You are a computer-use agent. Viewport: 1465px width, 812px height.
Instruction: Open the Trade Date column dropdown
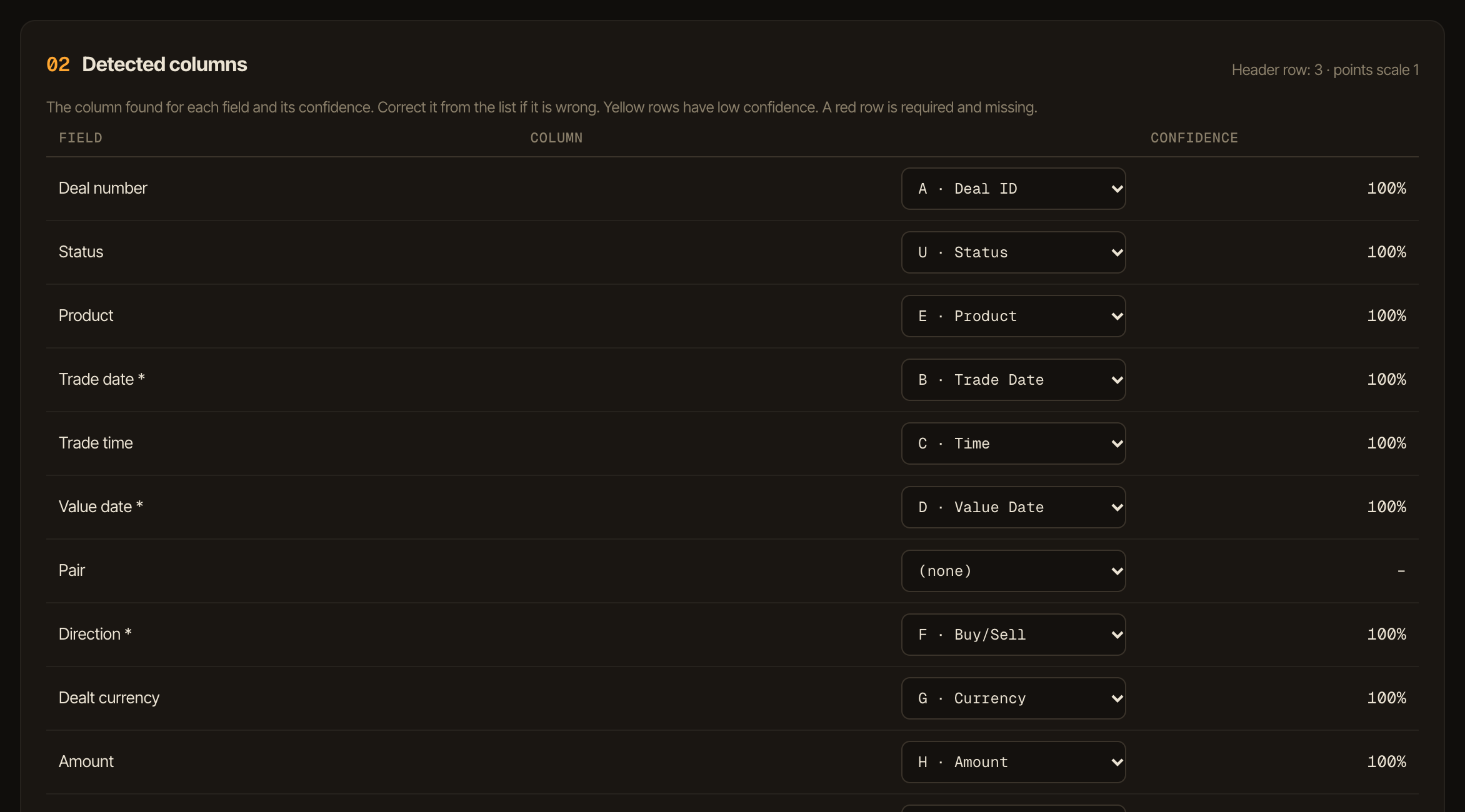[x=1013, y=380]
